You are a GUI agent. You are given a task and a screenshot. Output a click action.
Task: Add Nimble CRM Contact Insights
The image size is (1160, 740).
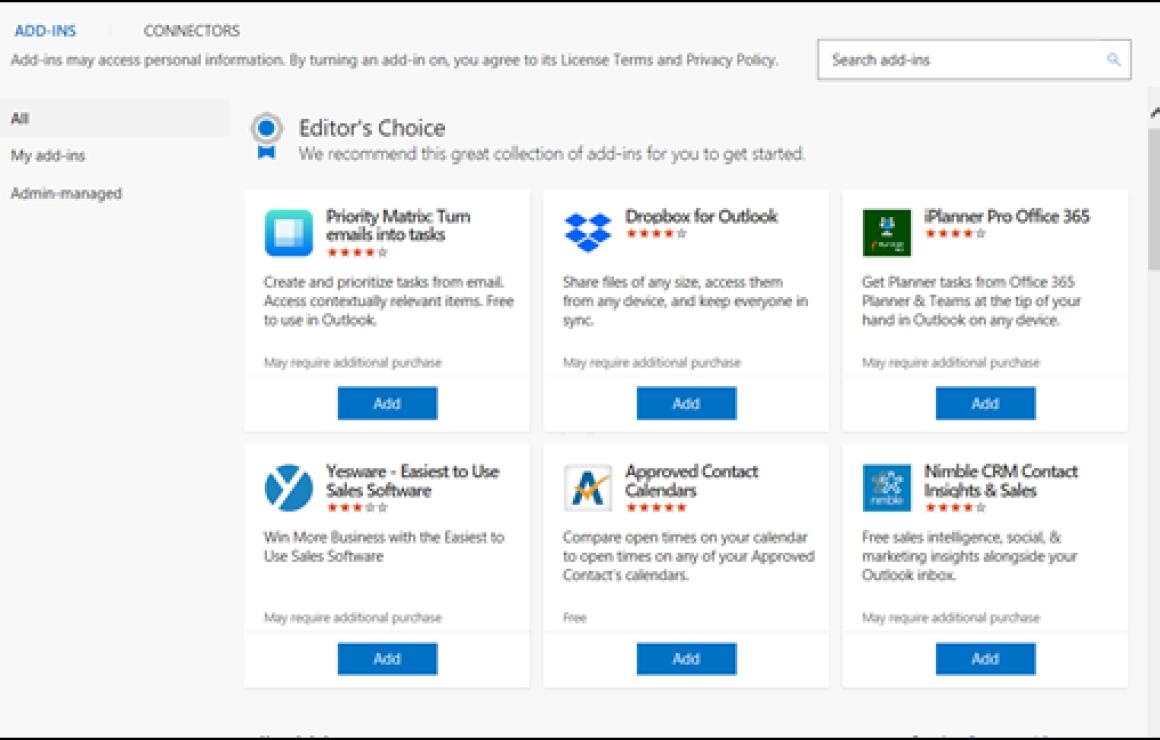[985, 659]
